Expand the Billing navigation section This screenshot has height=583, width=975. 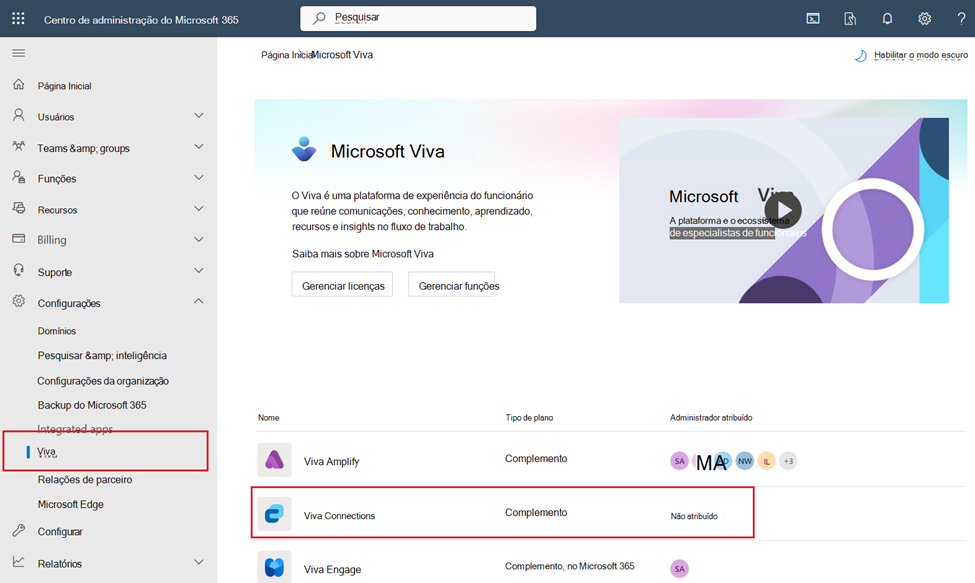(108, 240)
